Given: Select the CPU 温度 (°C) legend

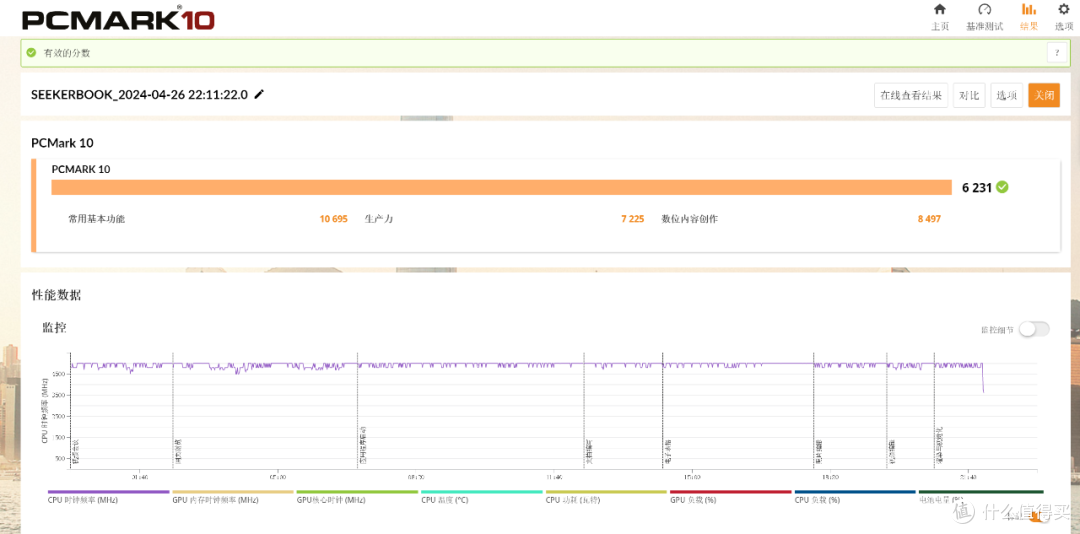Looking at the screenshot, I should click(x=481, y=497).
